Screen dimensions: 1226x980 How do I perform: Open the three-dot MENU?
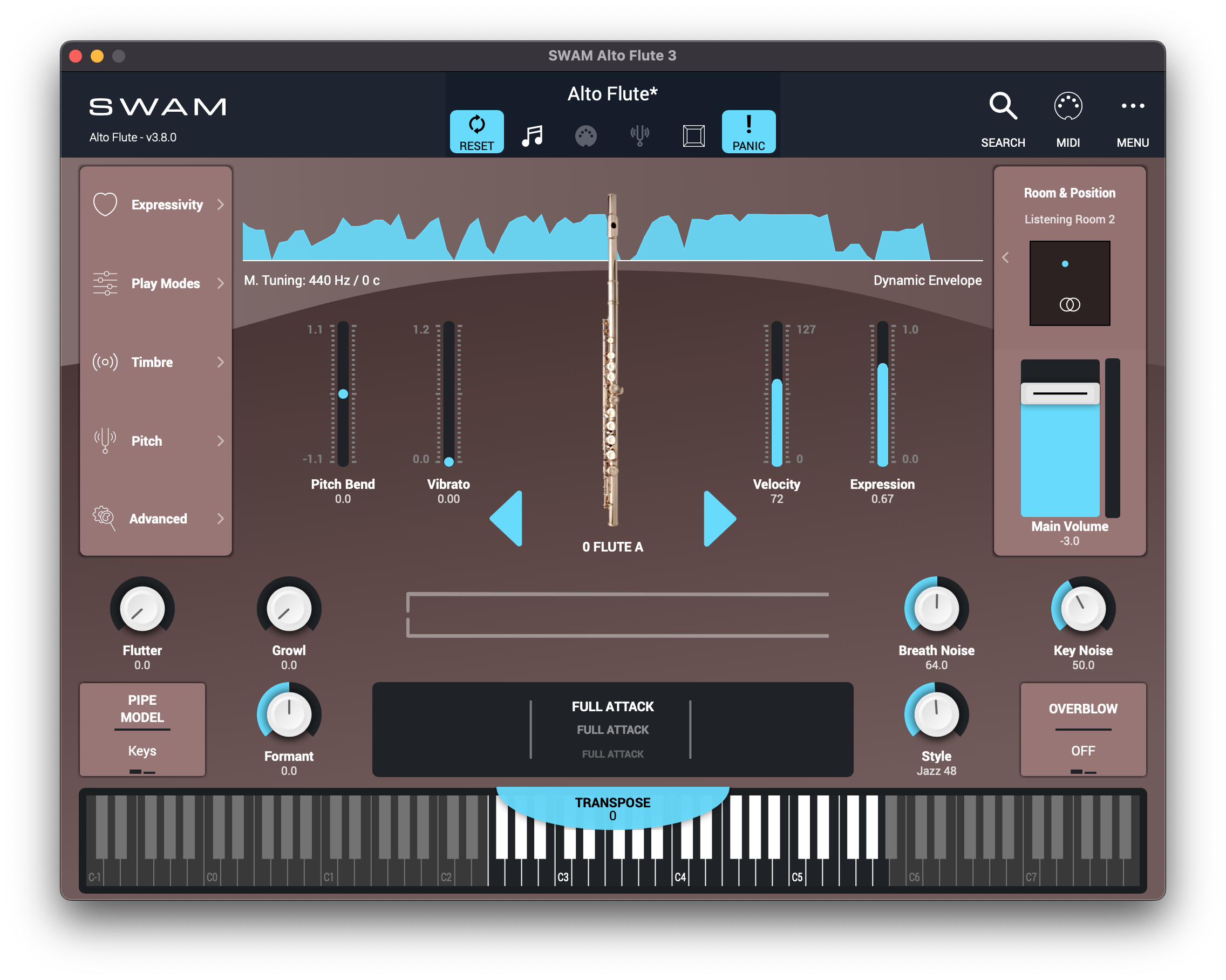(x=1132, y=106)
